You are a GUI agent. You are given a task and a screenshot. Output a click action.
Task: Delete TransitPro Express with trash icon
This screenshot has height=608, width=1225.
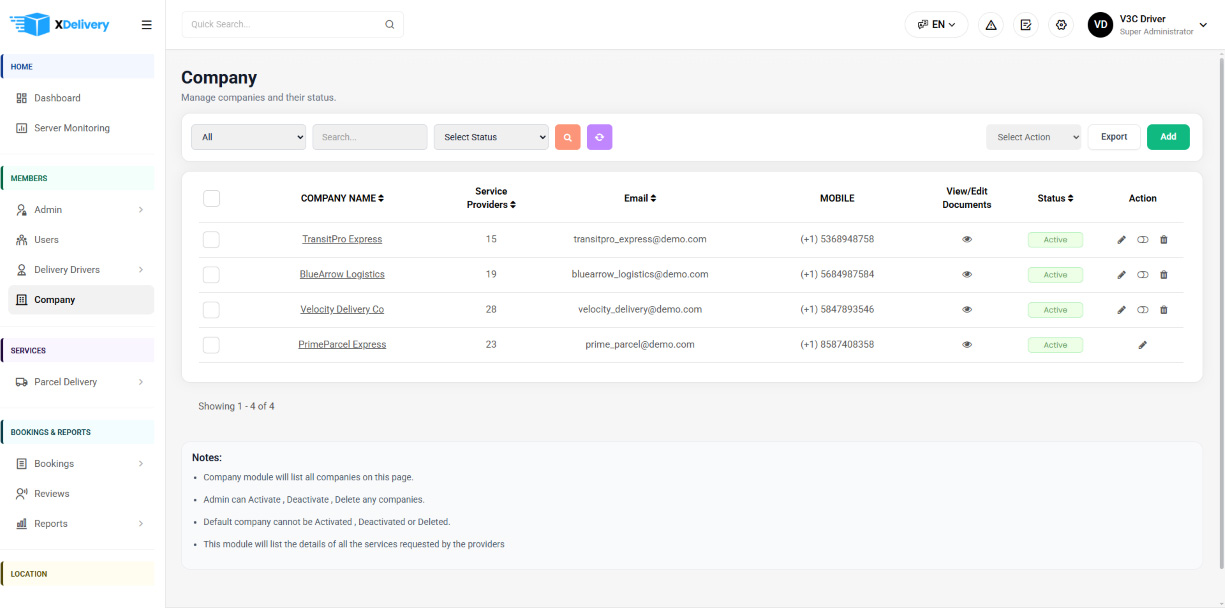1164,240
